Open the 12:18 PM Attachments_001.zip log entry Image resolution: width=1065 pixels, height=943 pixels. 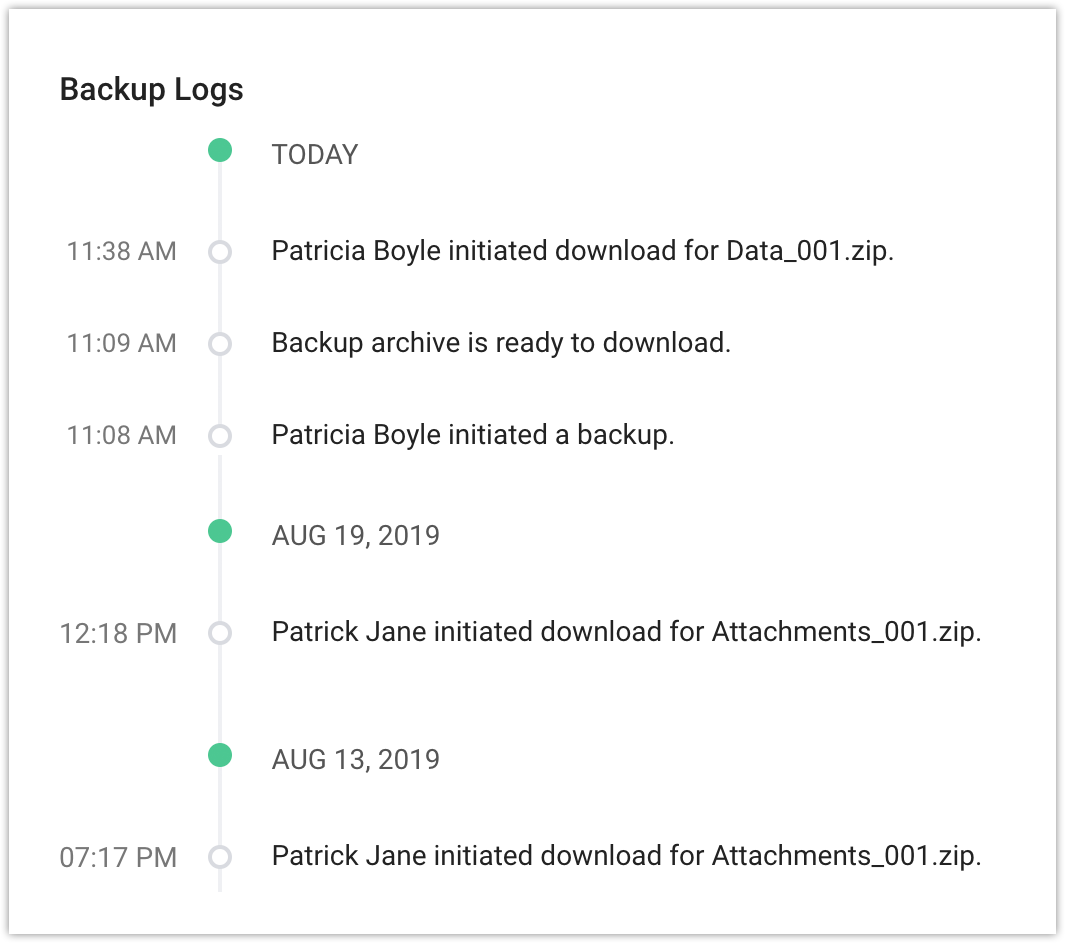(626, 632)
